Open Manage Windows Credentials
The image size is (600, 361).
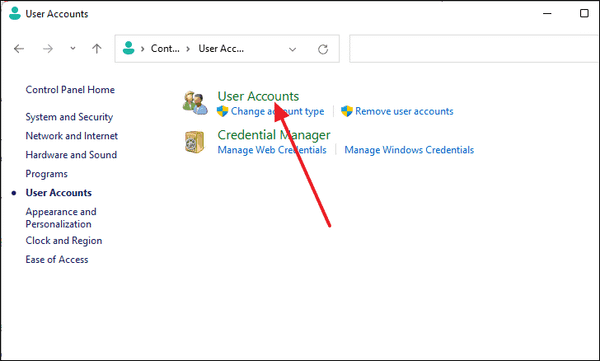(409, 150)
